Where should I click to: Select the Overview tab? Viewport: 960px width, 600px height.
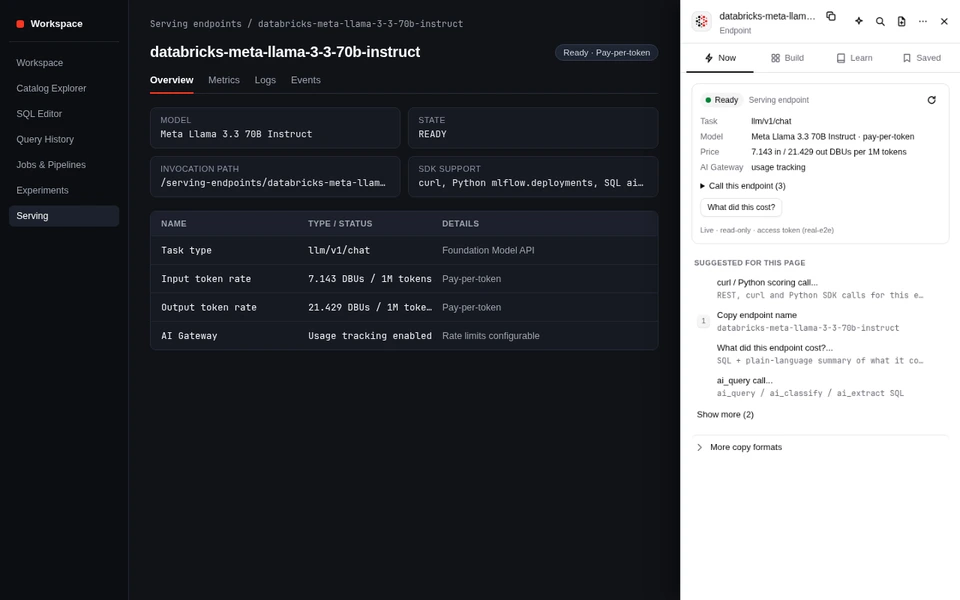(171, 80)
